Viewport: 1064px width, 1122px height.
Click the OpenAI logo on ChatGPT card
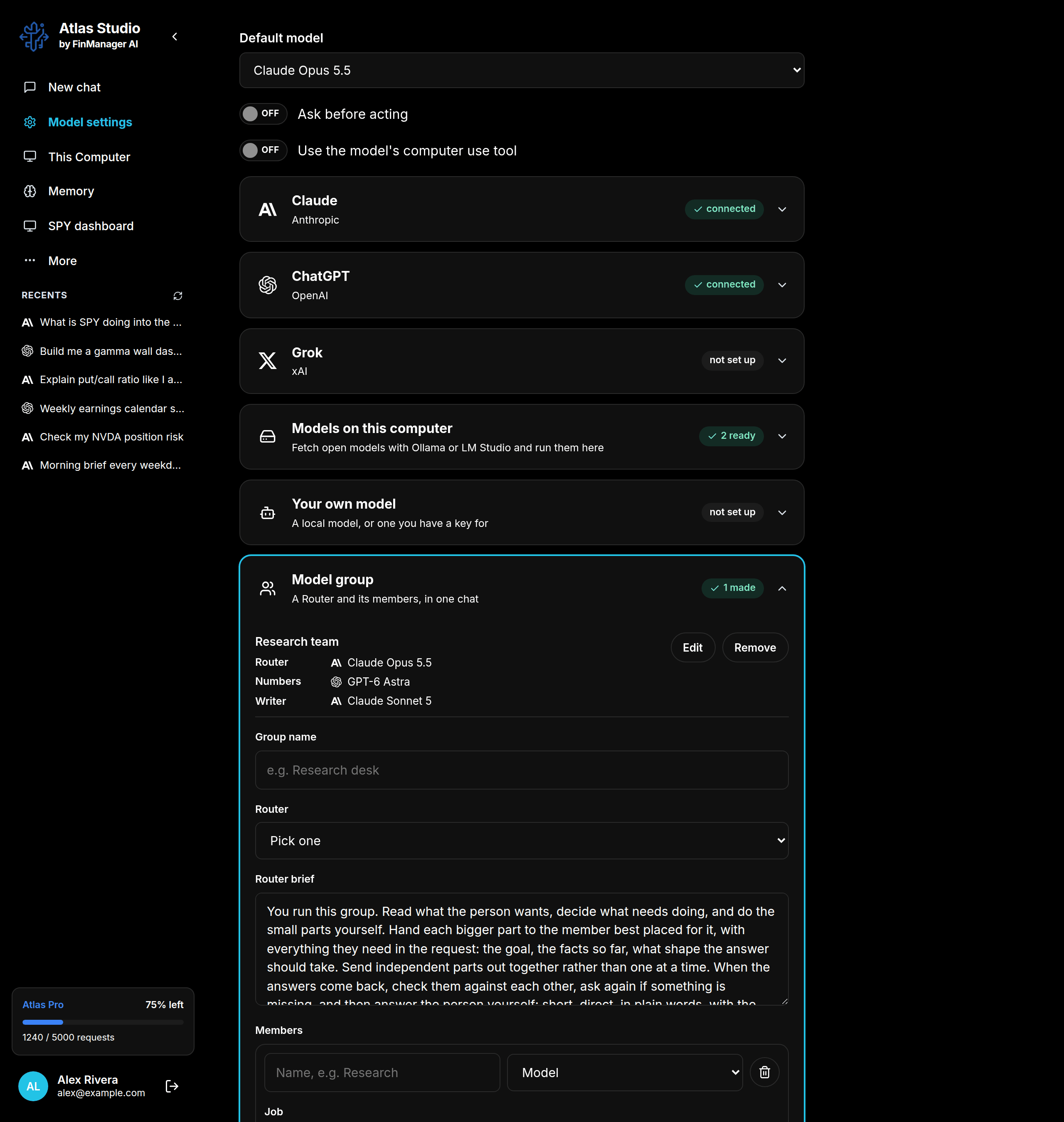click(x=268, y=285)
